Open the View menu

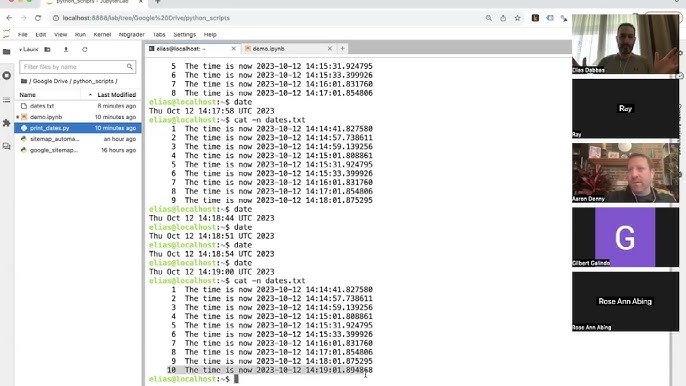pyautogui.click(x=60, y=35)
